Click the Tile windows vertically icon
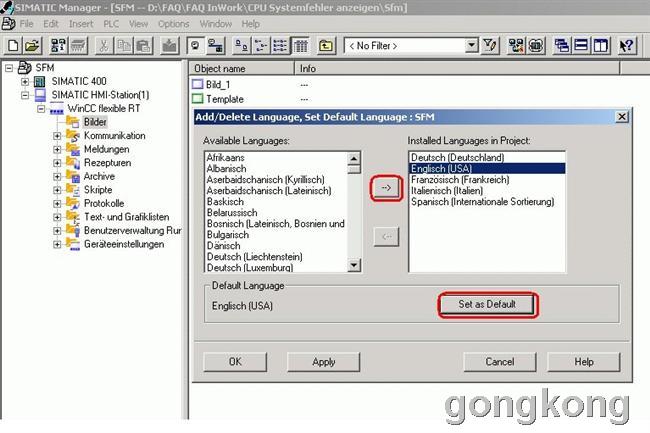Screen dimensions: 650x433 601,46
